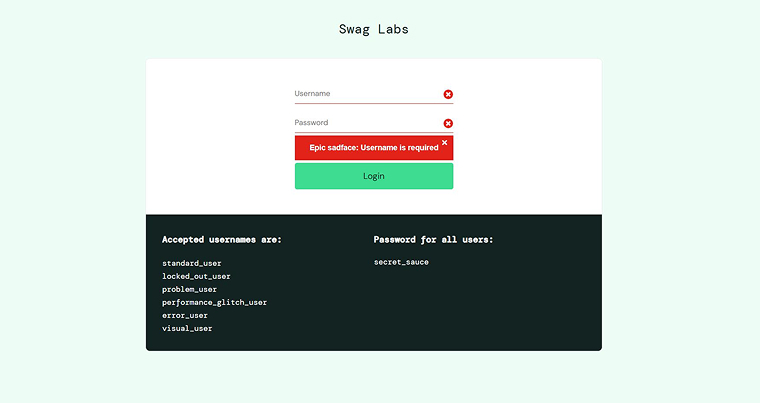Click the Swag Labs title
The width and height of the screenshot is (760, 403).
[x=374, y=29]
